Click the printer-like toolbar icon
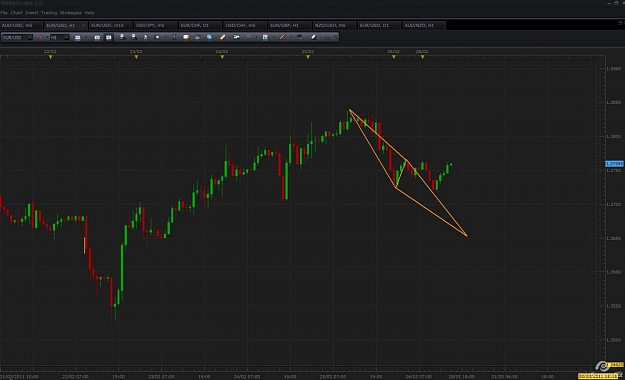The width and height of the screenshot is (625, 380). pyautogui.click(x=197, y=37)
